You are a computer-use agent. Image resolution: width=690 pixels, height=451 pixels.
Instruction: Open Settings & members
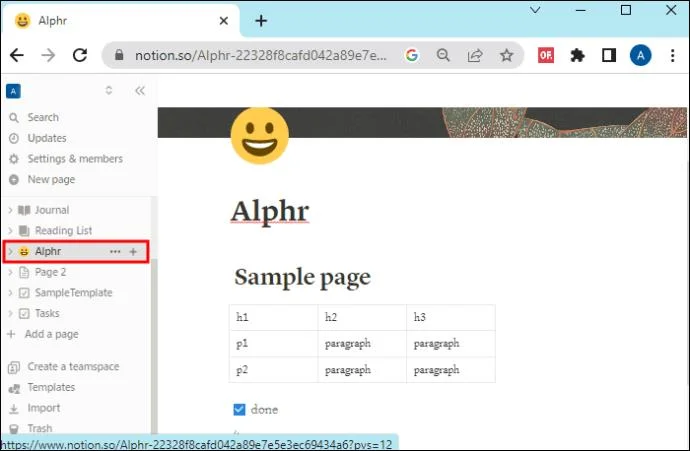point(75,159)
